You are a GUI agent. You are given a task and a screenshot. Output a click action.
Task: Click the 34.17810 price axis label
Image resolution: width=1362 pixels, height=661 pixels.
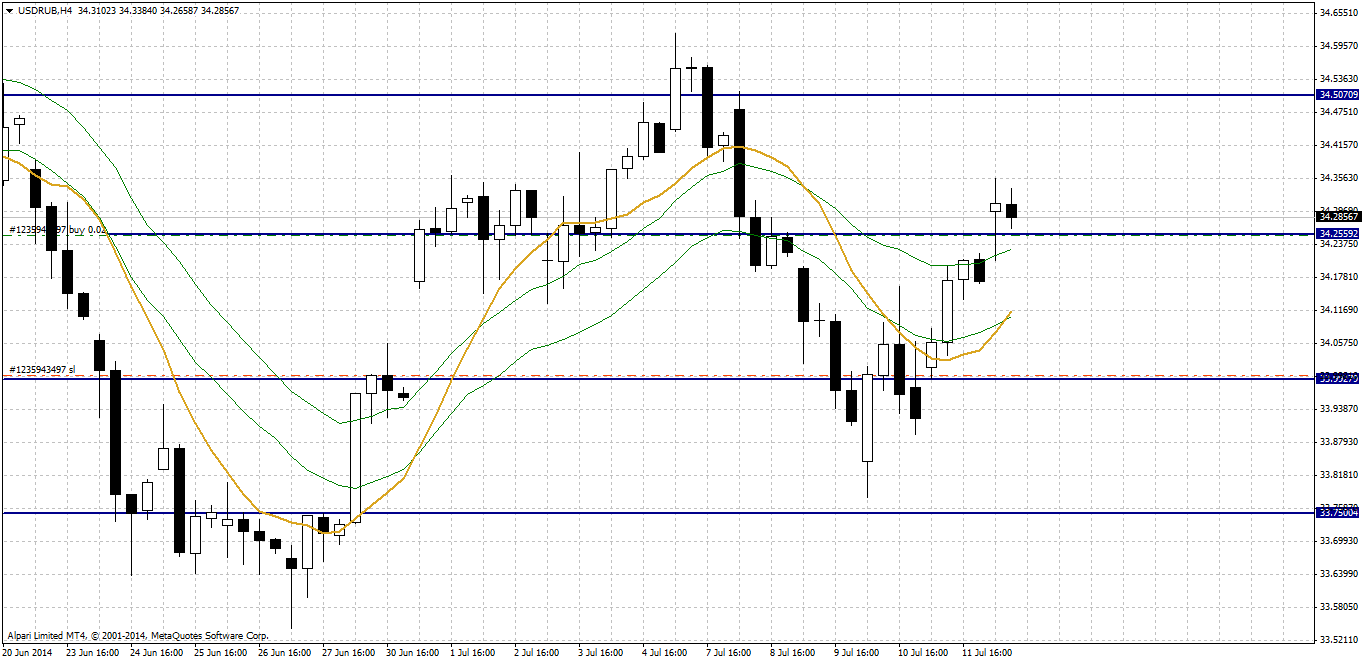1339,277
